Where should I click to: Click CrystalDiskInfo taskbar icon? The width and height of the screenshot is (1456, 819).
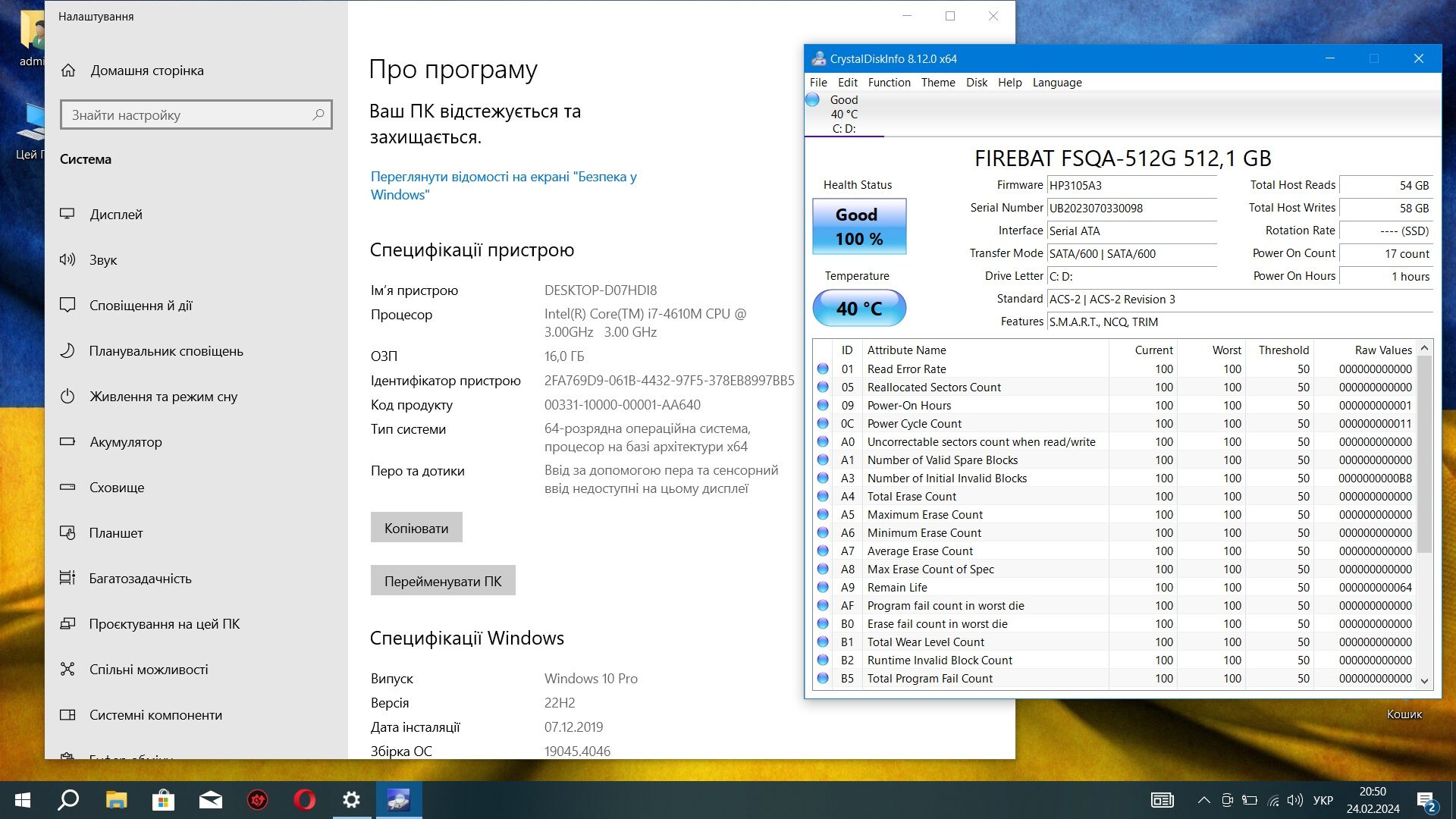click(398, 800)
